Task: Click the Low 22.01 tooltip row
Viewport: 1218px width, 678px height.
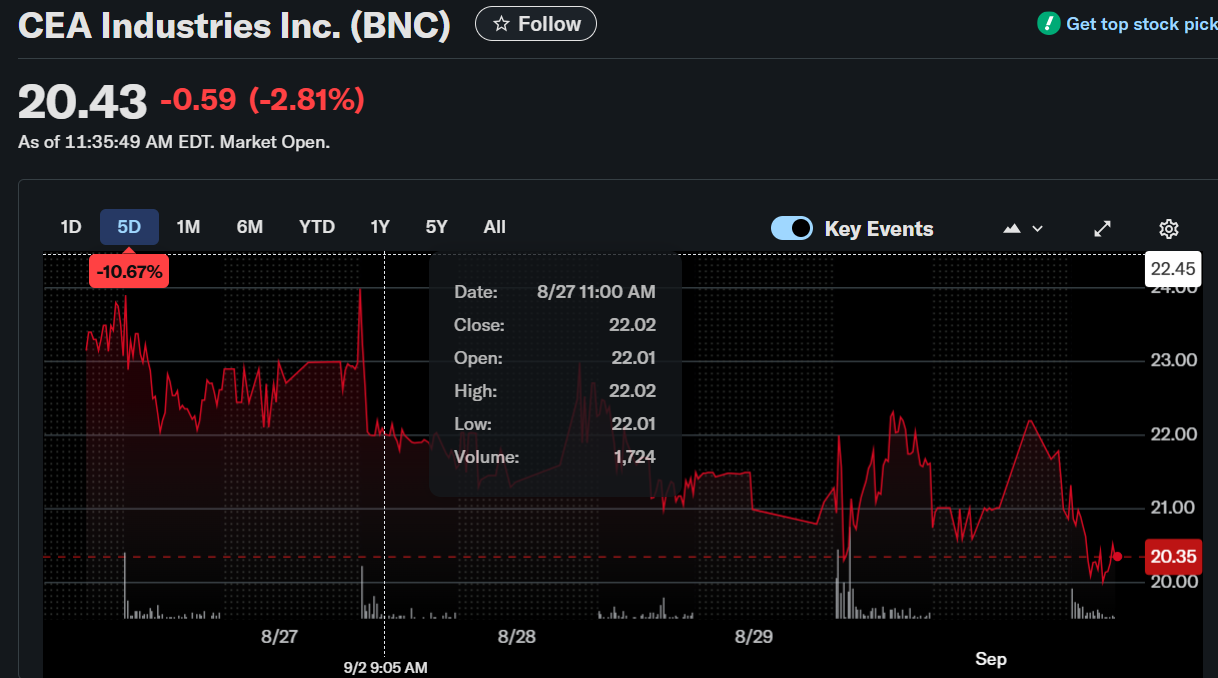Action: tap(555, 424)
